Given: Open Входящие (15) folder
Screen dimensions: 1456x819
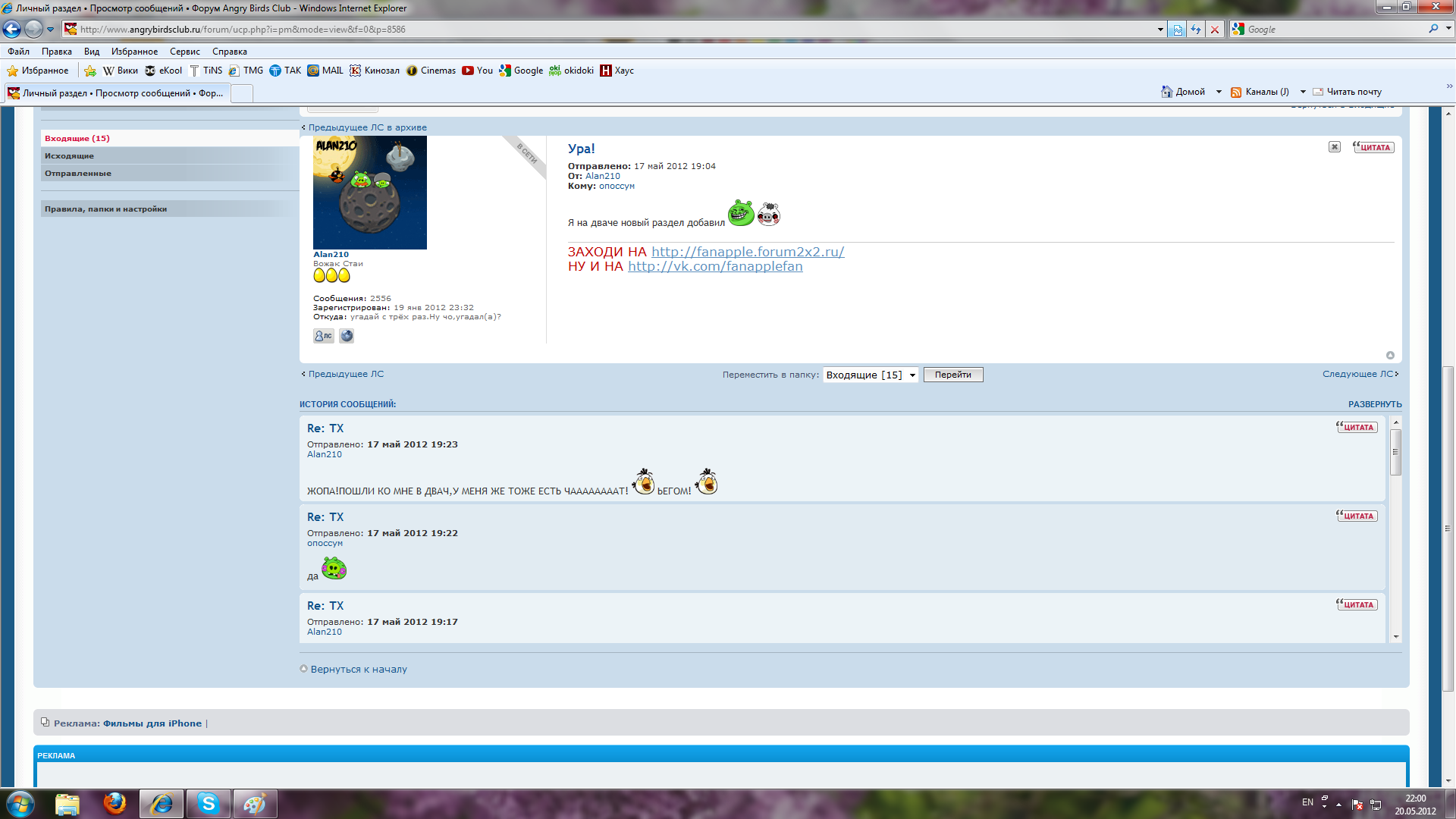Looking at the screenshot, I should (170, 138).
